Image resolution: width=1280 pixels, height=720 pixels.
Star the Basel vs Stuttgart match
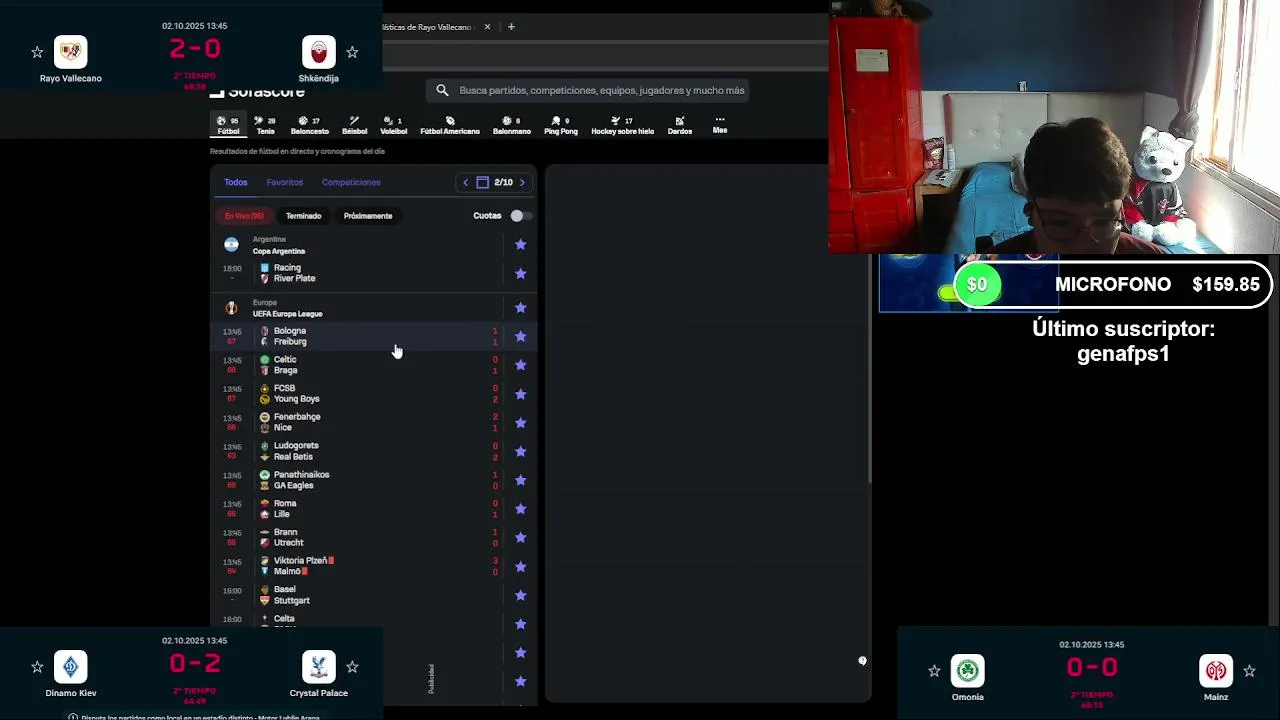[520, 595]
